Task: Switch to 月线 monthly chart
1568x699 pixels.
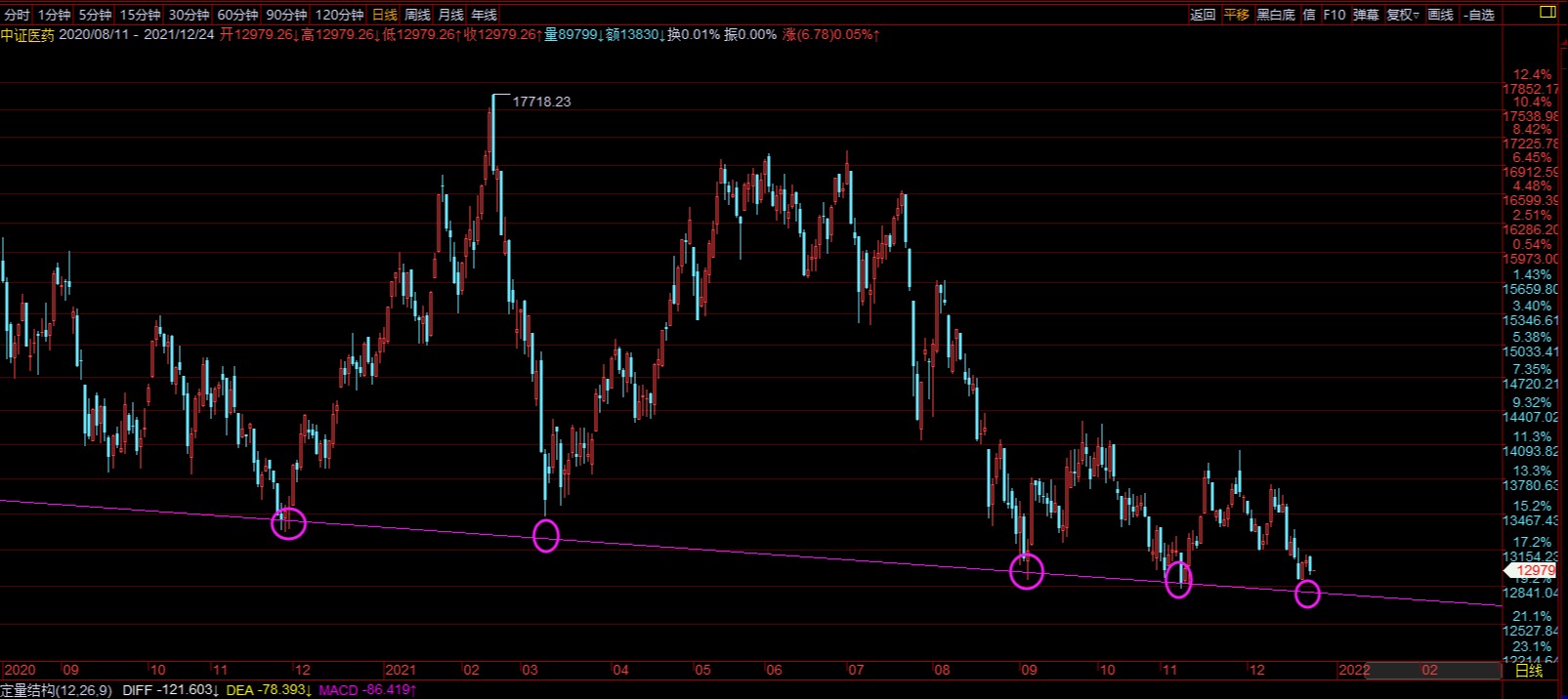Action: click(450, 15)
